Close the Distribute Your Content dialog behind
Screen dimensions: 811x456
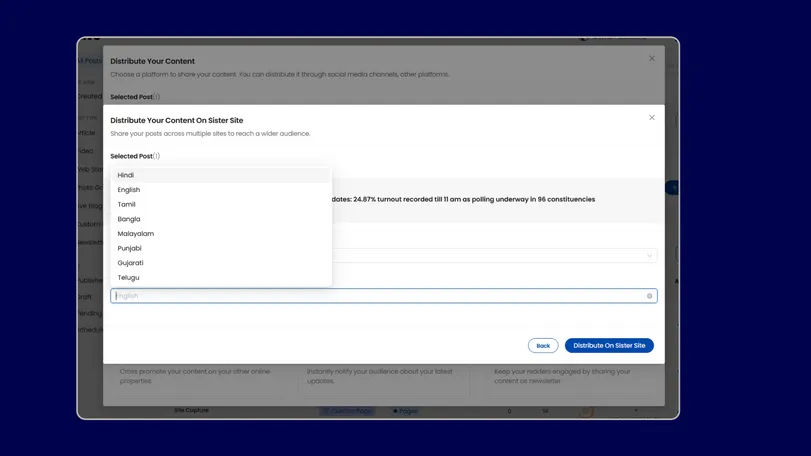coord(652,58)
